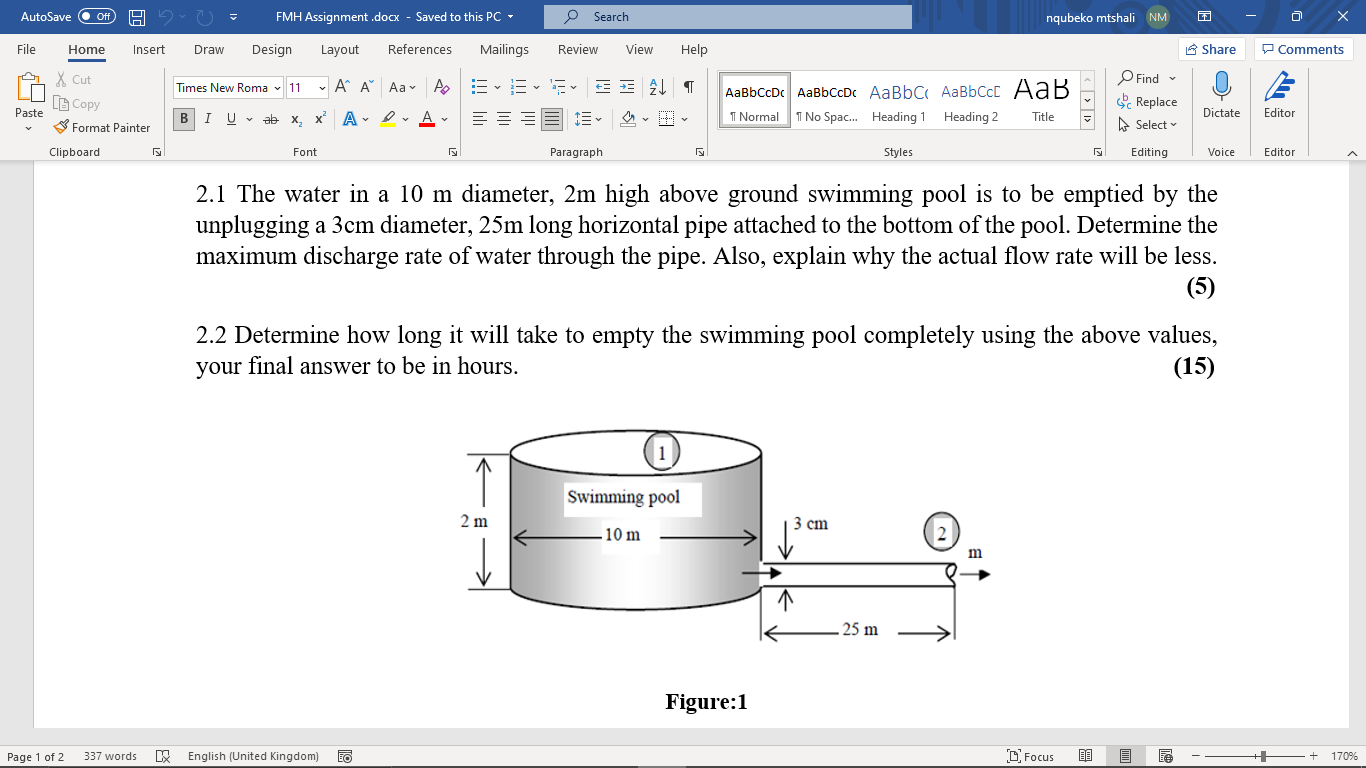Click the Share button
The width and height of the screenshot is (1366, 768).
1211,49
